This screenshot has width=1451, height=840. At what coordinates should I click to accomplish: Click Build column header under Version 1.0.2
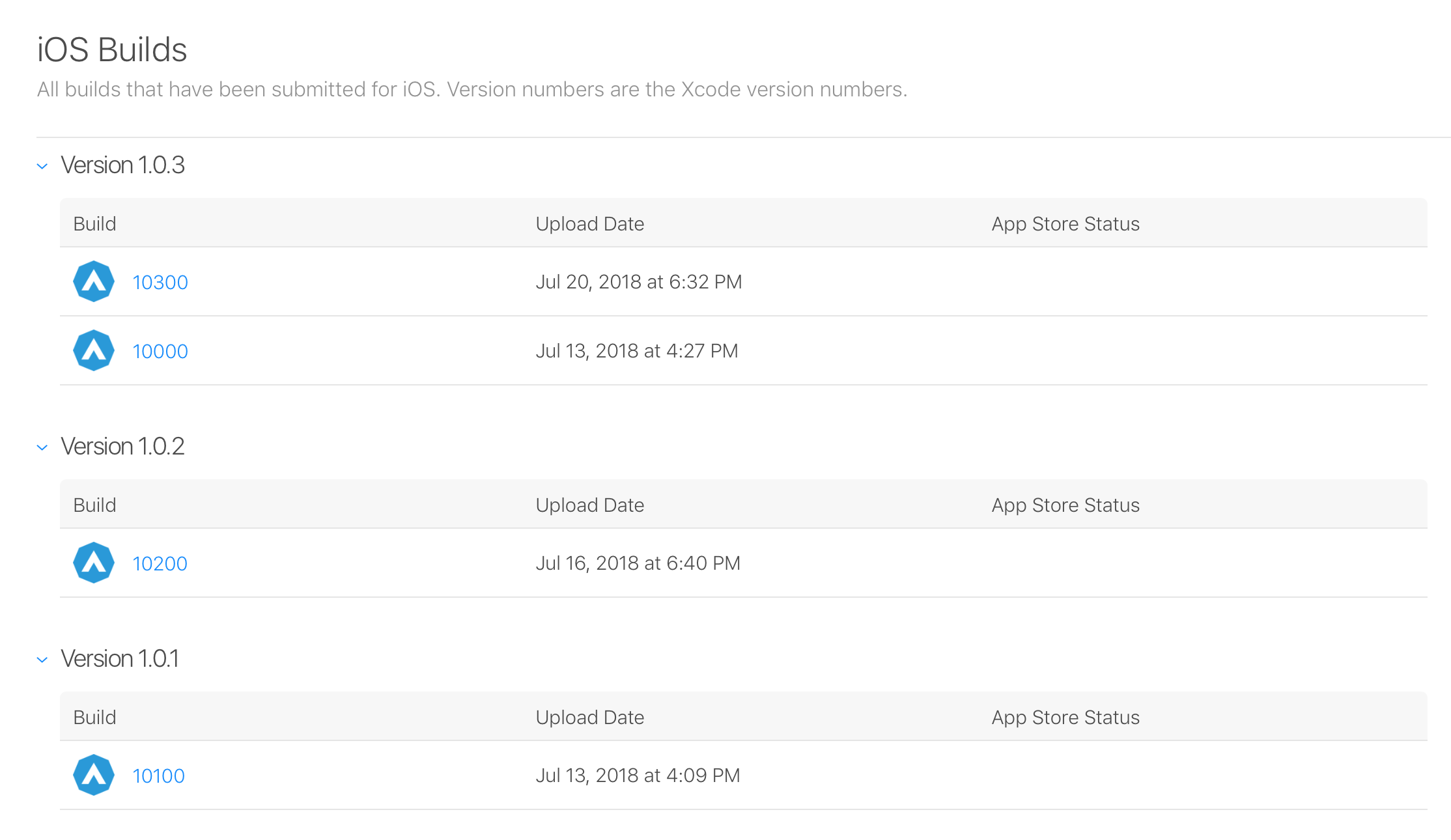tap(94, 505)
